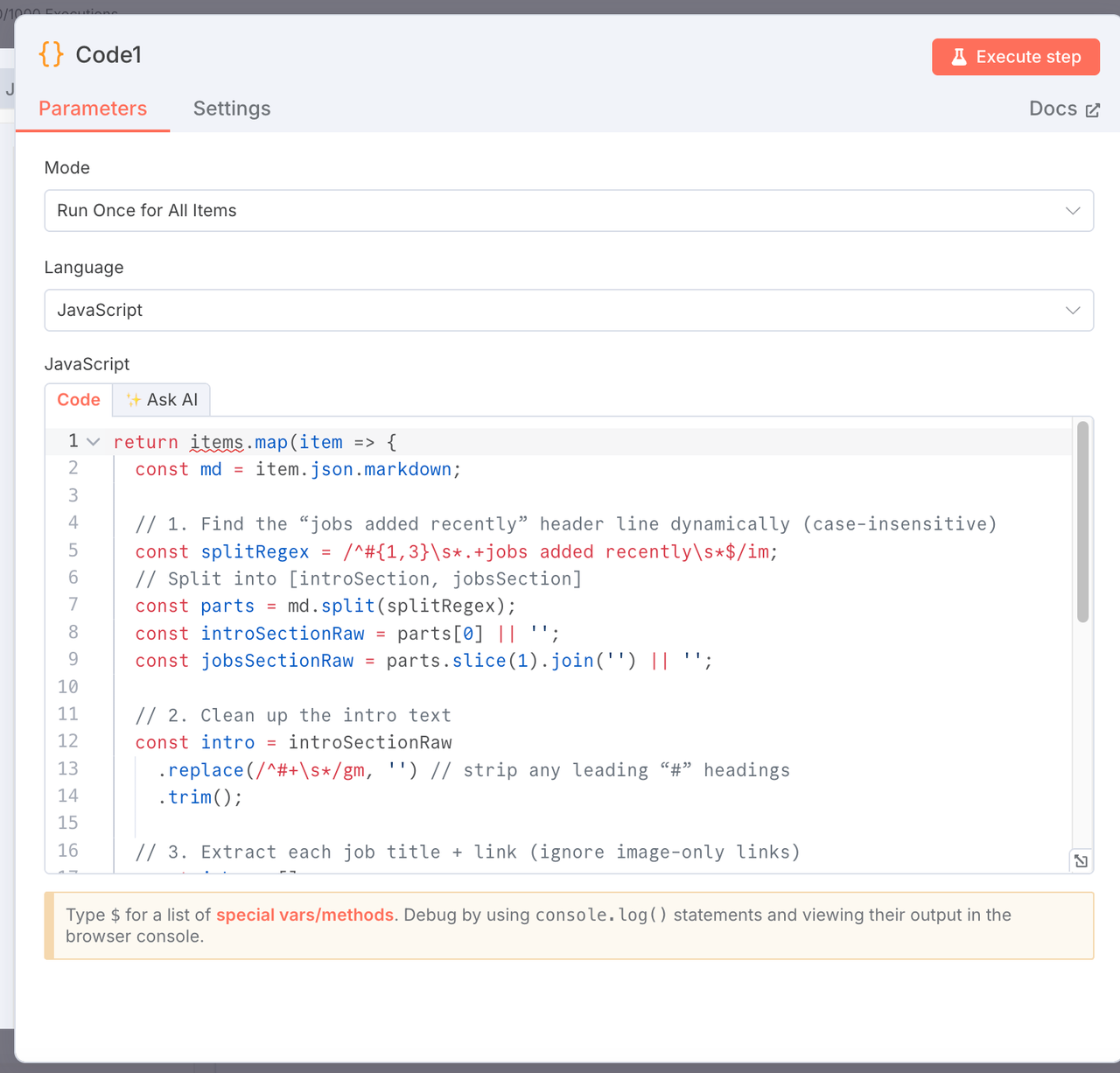This screenshot has height=1073, width=1120.
Task: Click the expand editor icon at code corner
Action: click(x=1081, y=861)
